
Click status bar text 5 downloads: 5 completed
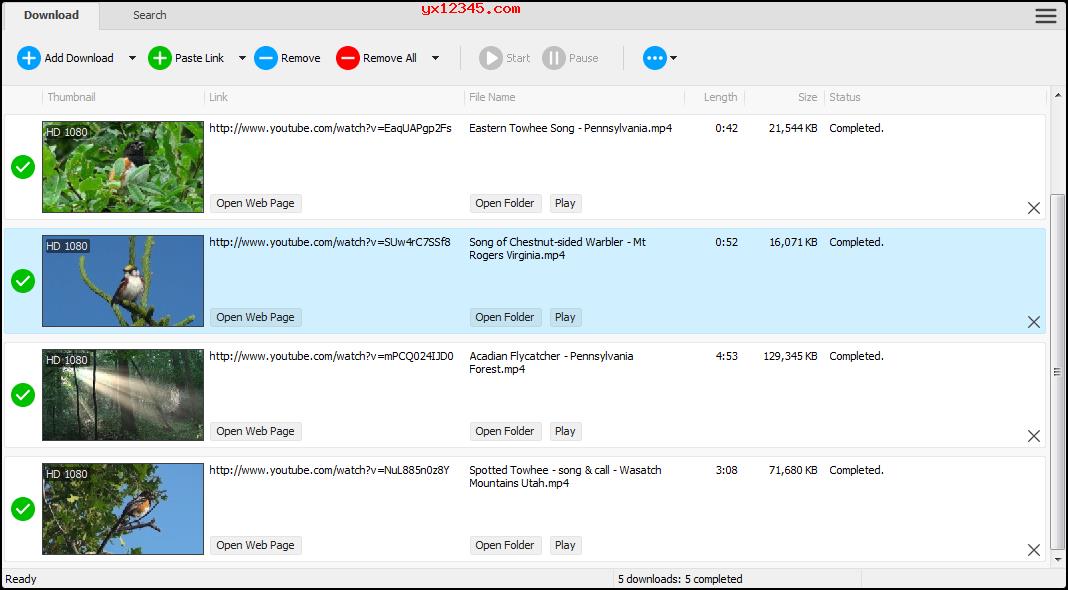click(x=680, y=579)
